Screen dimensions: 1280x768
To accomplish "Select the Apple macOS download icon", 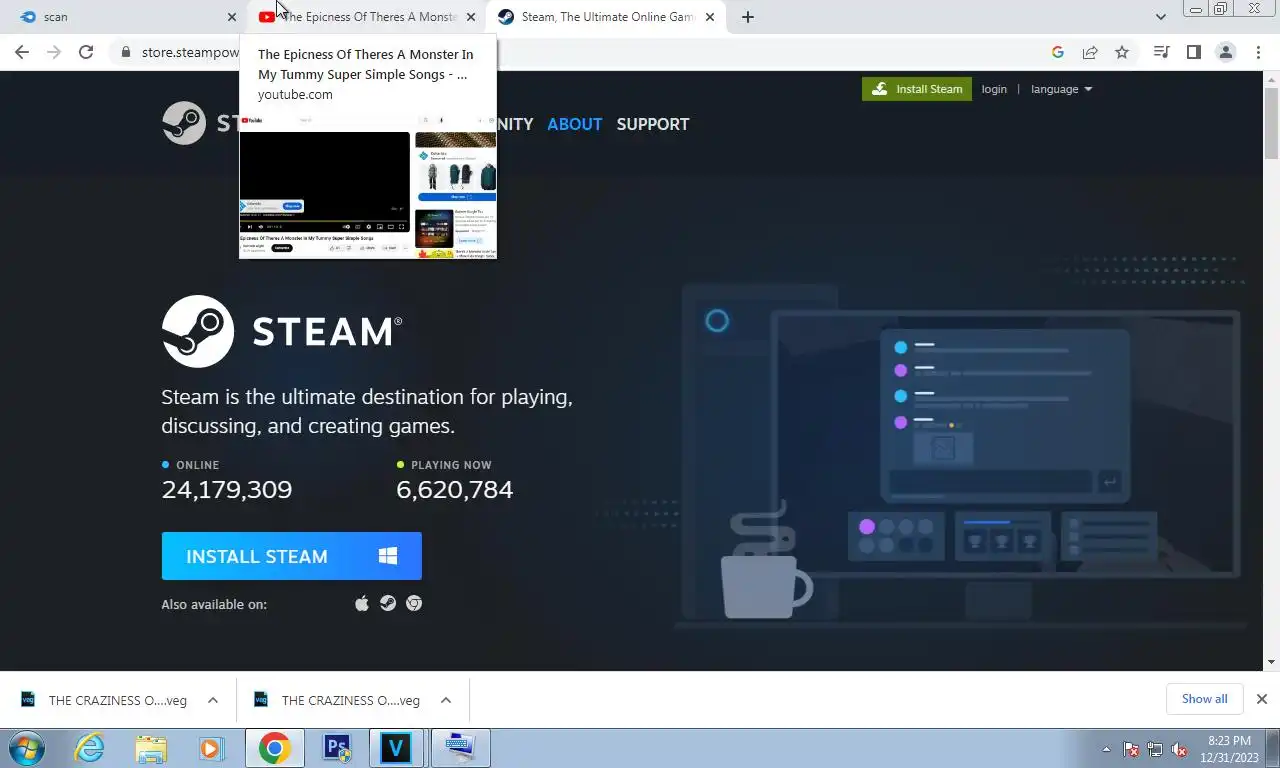I will 362,603.
